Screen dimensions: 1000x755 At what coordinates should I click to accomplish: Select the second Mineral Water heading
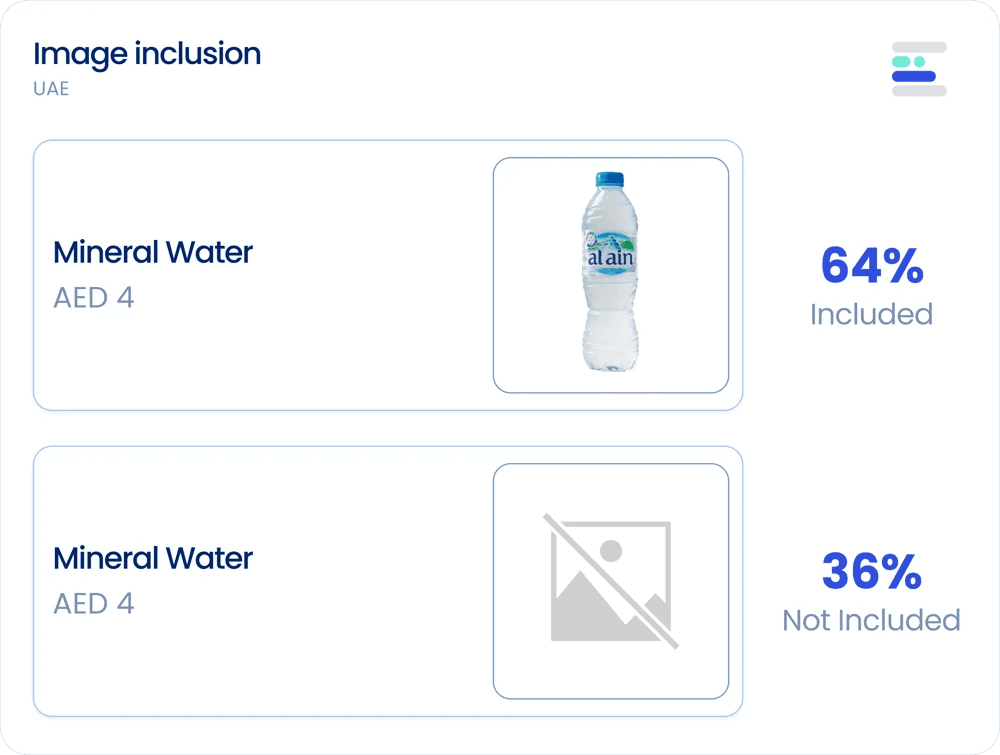coord(153,559)
